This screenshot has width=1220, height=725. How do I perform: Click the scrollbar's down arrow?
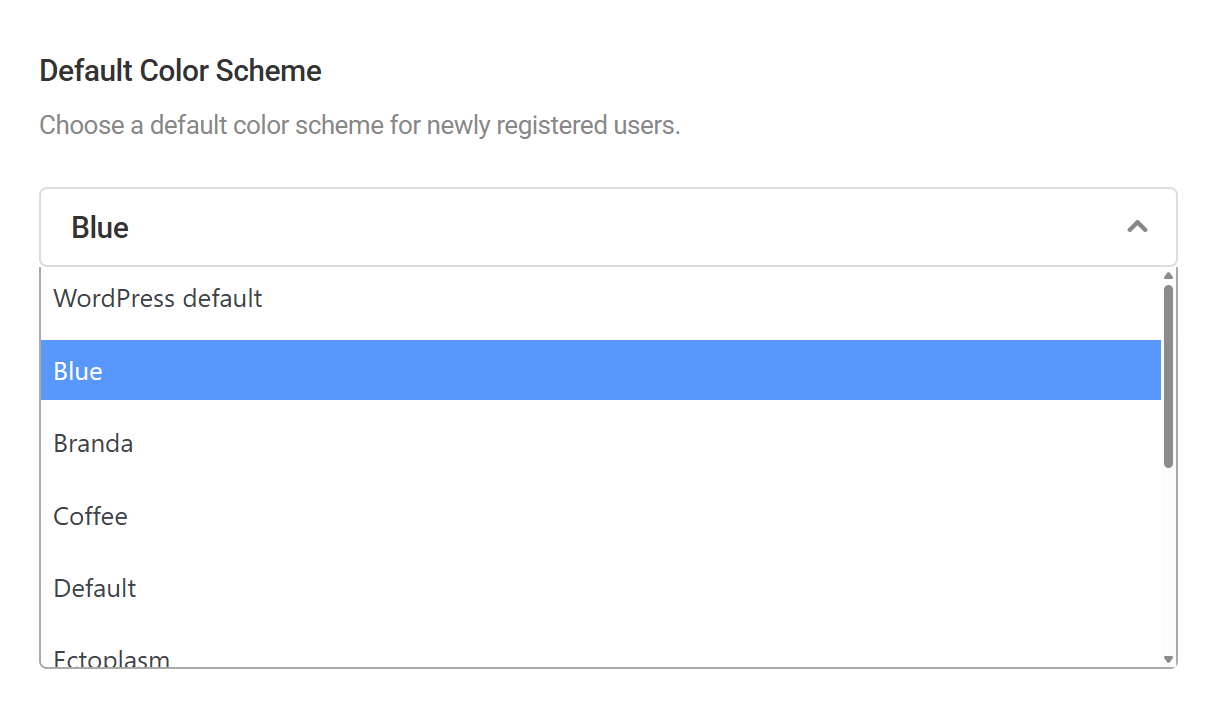point(1168,658)
